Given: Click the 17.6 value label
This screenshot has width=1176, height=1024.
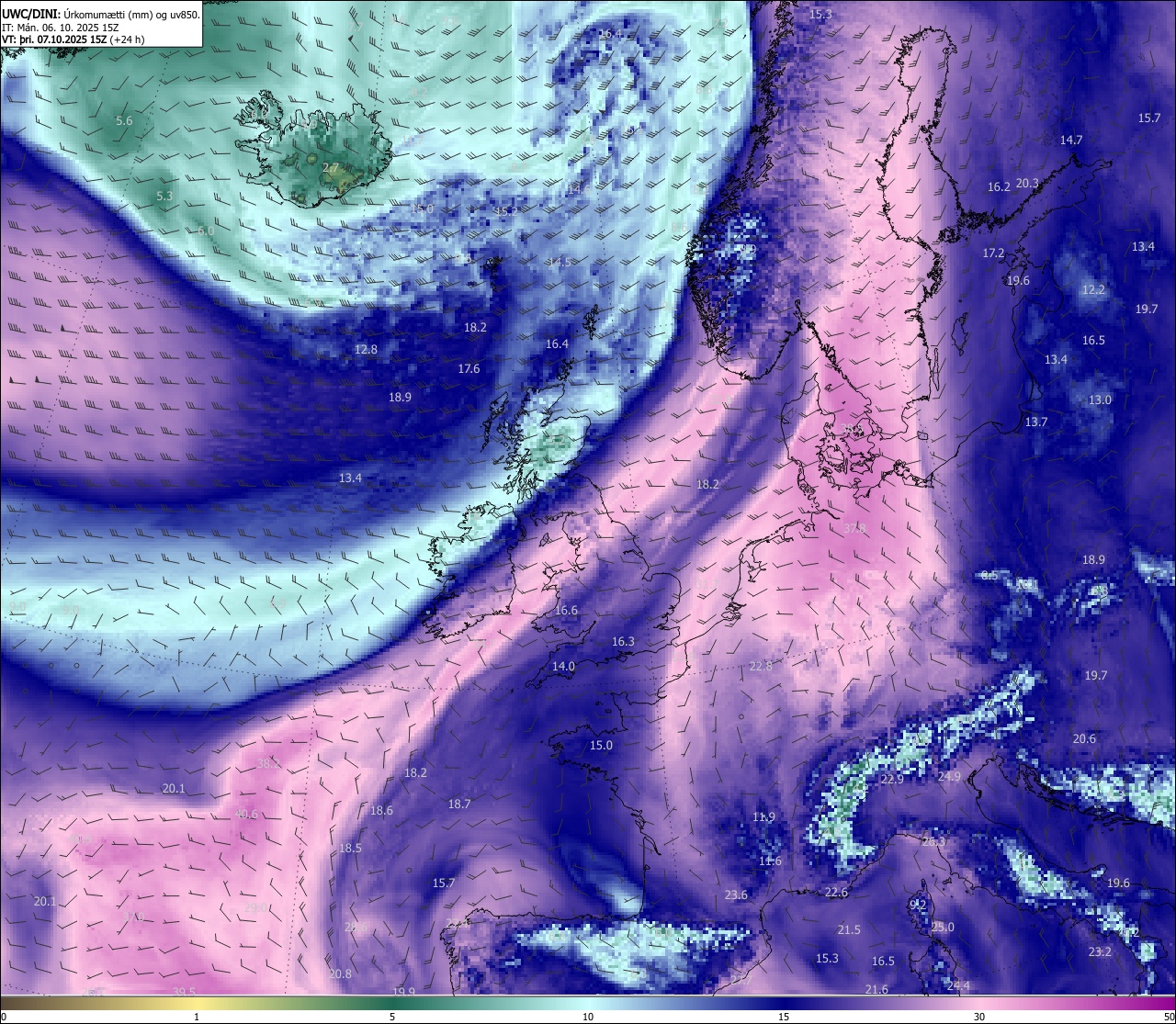Looking at the screenshot, I should (x=469, y=369).
